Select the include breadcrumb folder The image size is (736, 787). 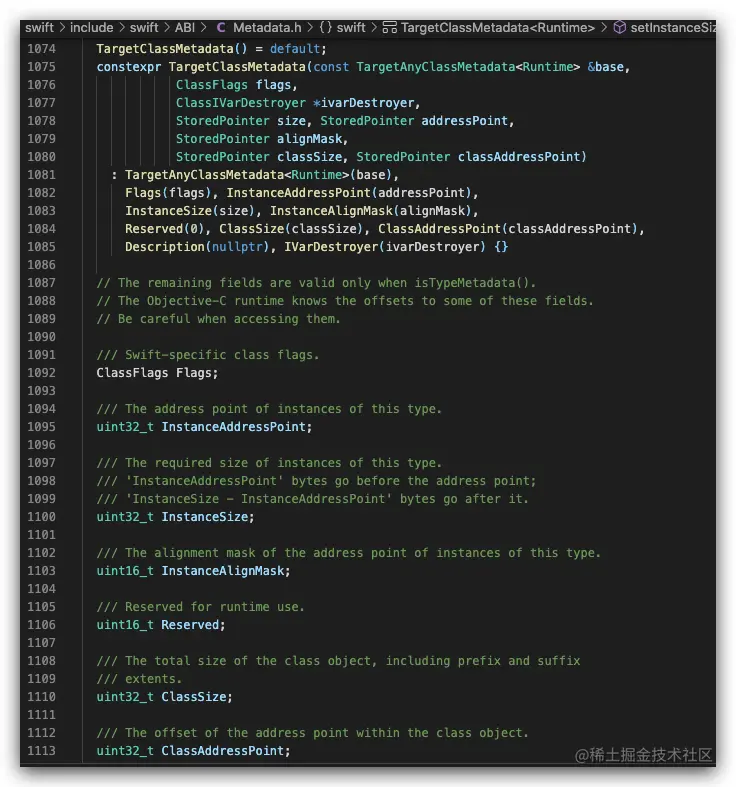click(x=91, y=28)
